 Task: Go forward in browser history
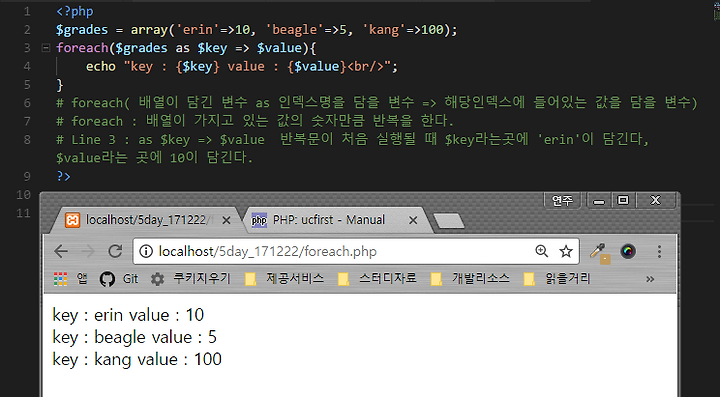click(x=88, y=252)
